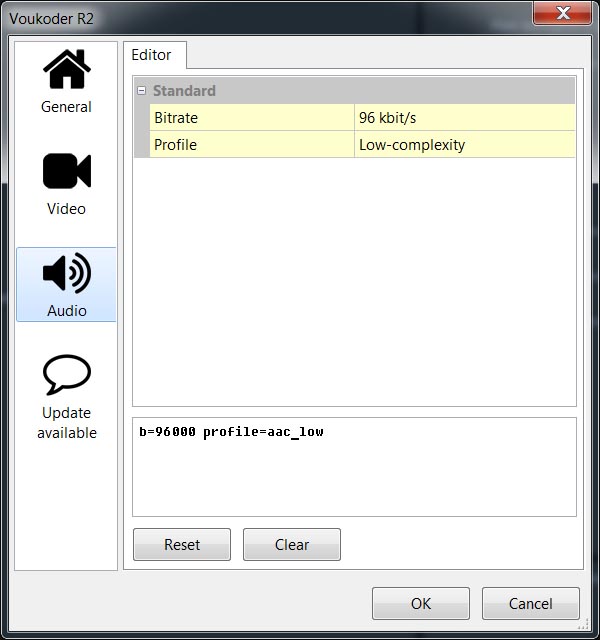Dismiss the dialog with Cancel
The width and height of the screenshot is (600, 640).
(531, 603)
